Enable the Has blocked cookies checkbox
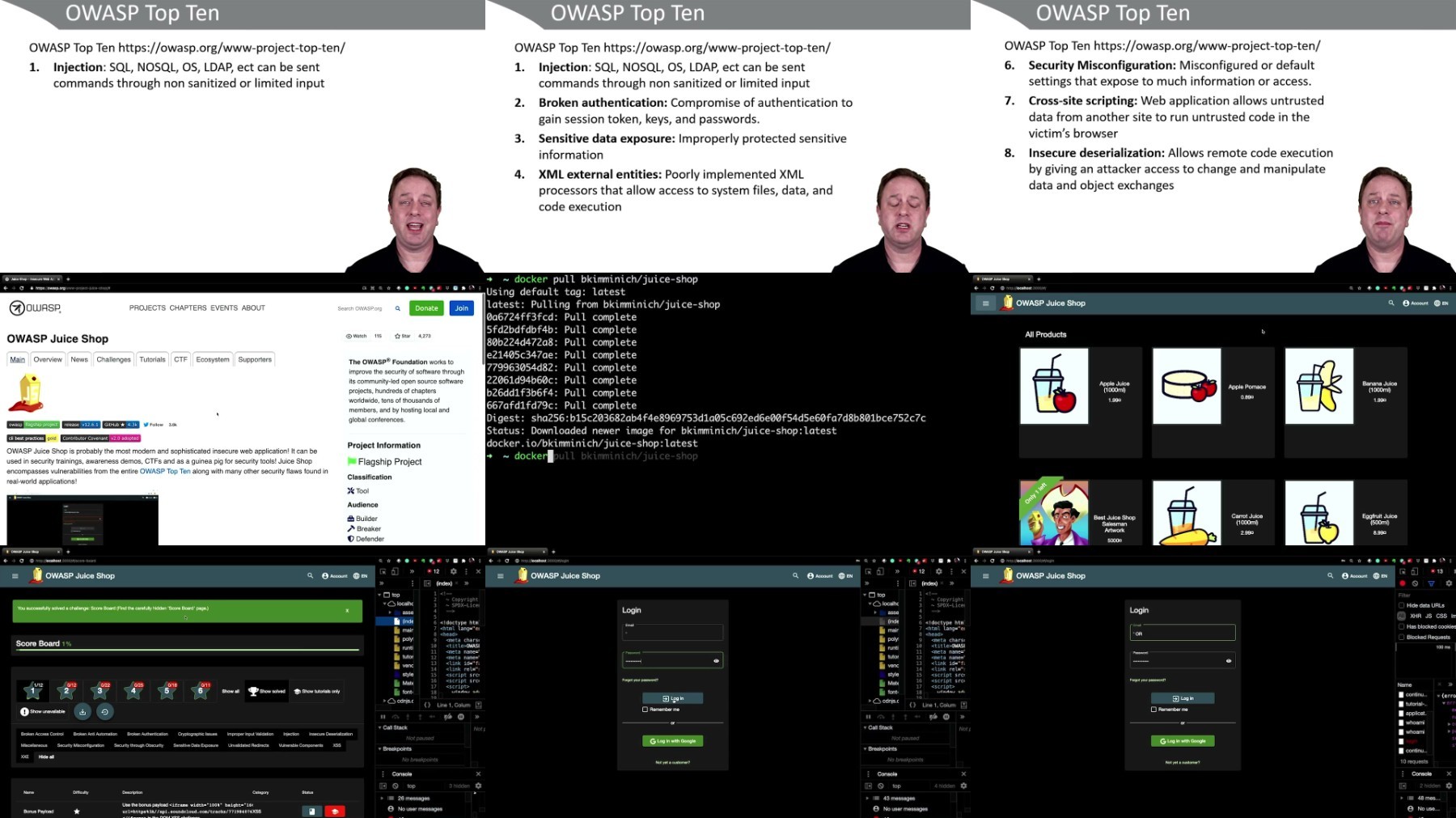 tap(1402, 626)
